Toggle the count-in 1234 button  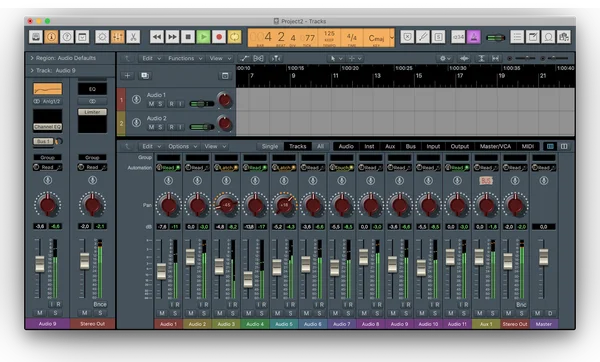458,37
